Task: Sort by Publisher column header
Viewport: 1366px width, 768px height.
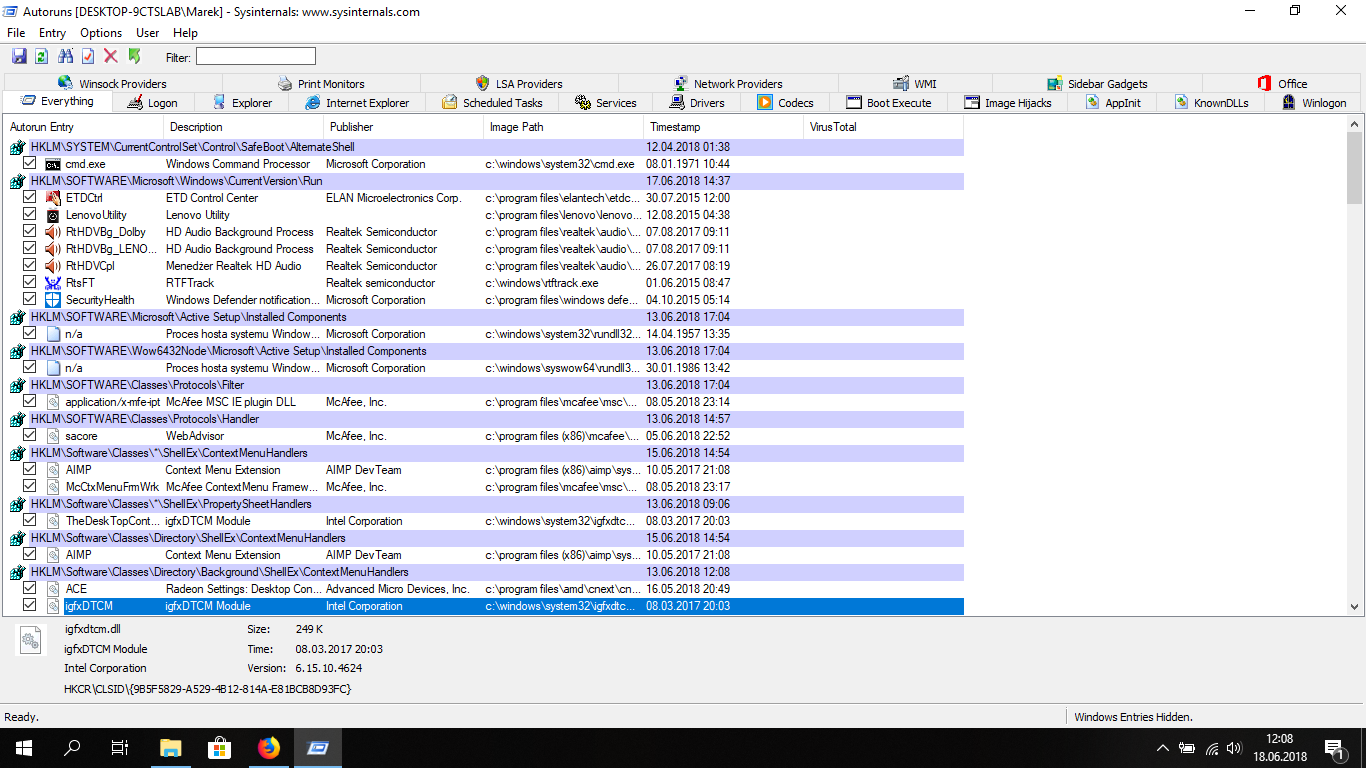Action: click(x=404, y=127)
